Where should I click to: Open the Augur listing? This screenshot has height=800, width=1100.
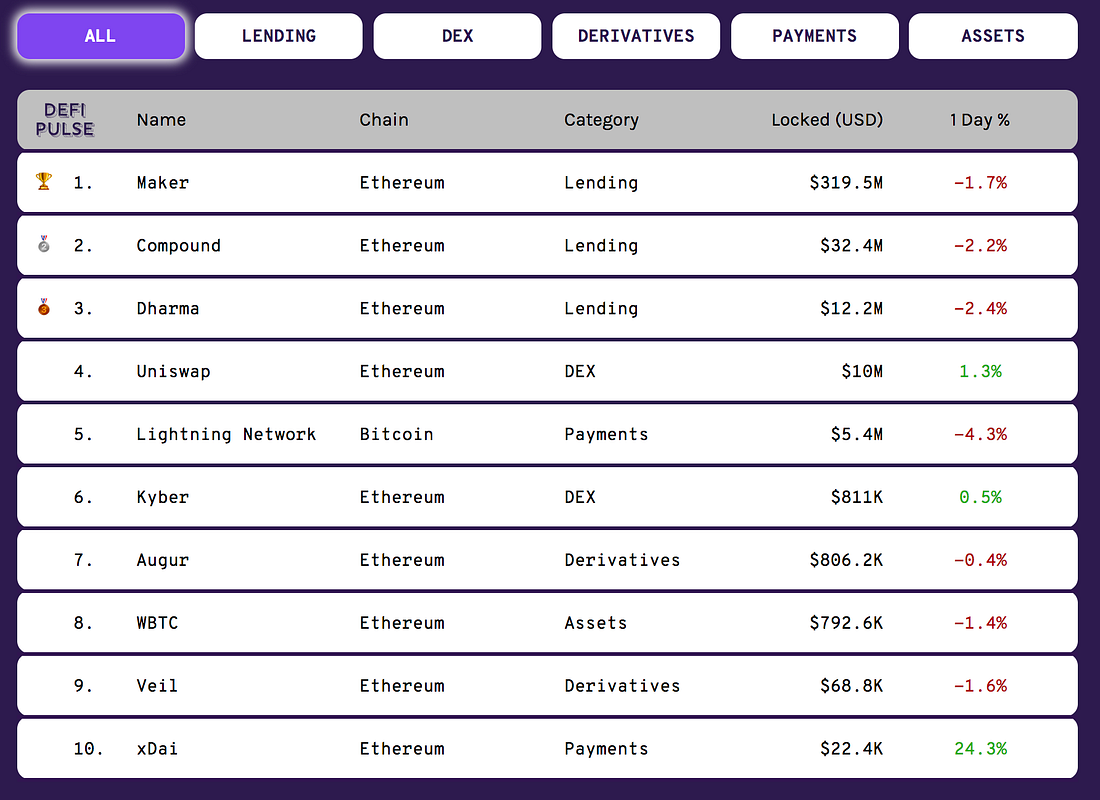click(x=547, y=560)
